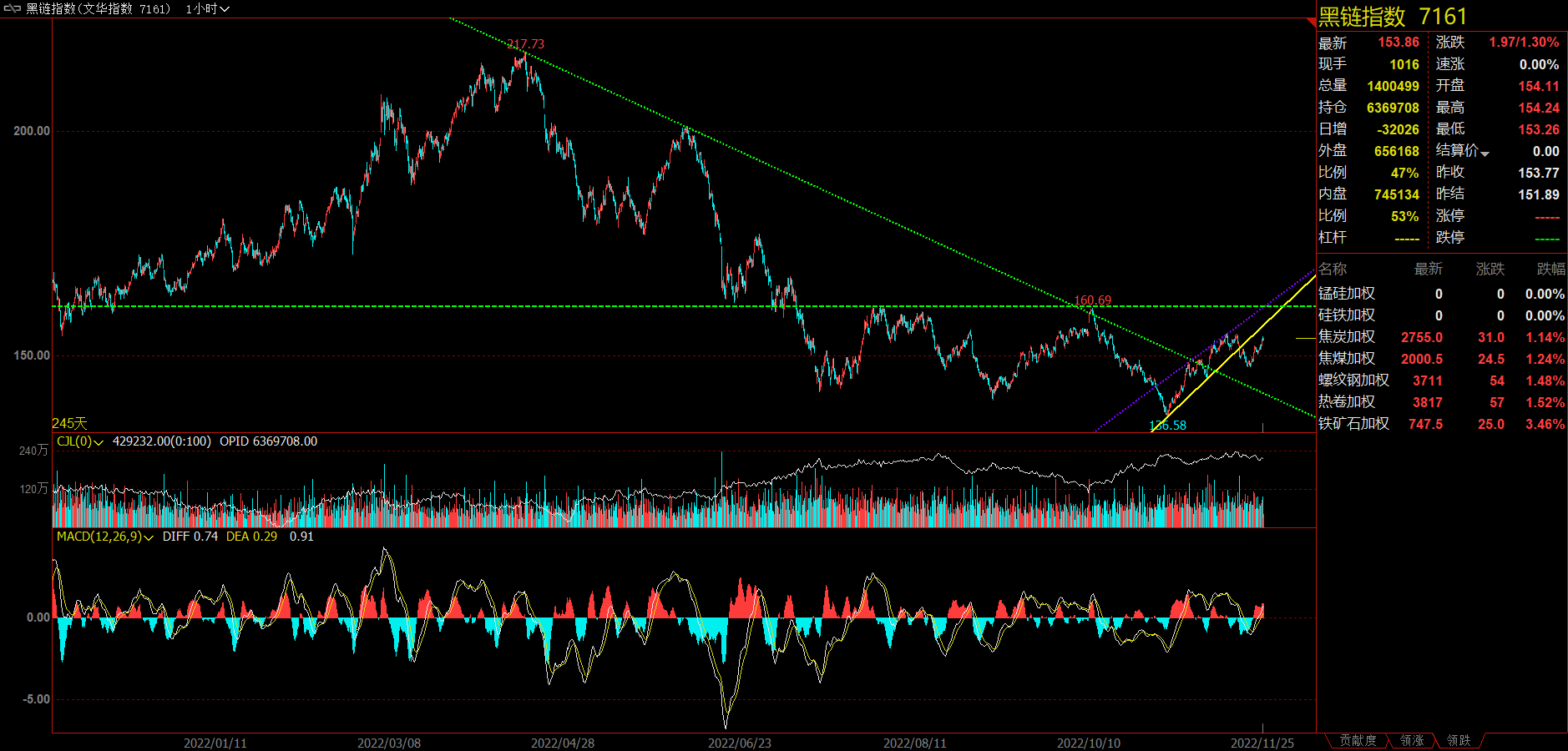Image resolution: width=1568 pixels, height=751 pixels.
Task: Expand the CJL(0) indicator chevron
Action: tap(99, 442)
